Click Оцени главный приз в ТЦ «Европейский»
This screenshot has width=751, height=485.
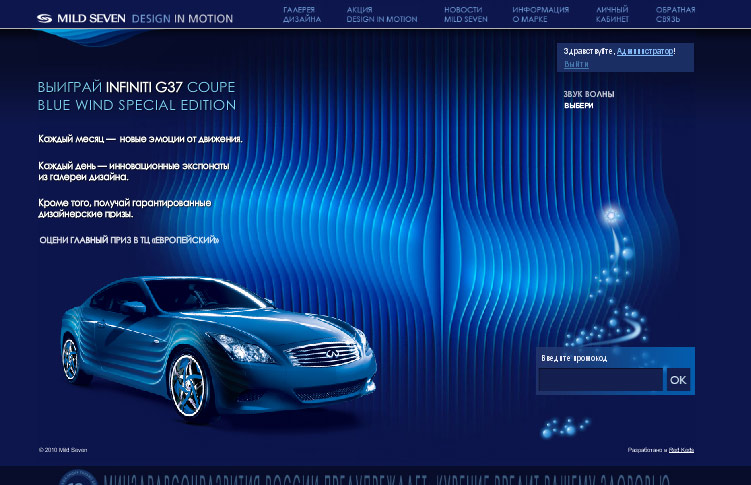[x=129, y=240]
